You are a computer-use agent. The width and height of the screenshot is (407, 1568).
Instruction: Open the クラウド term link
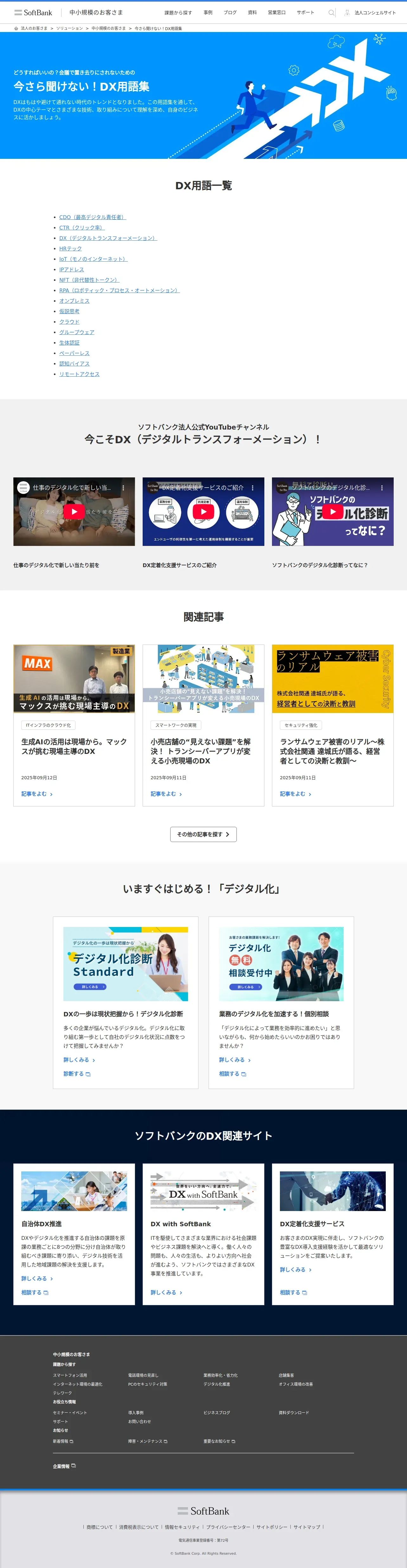[69, 322]
